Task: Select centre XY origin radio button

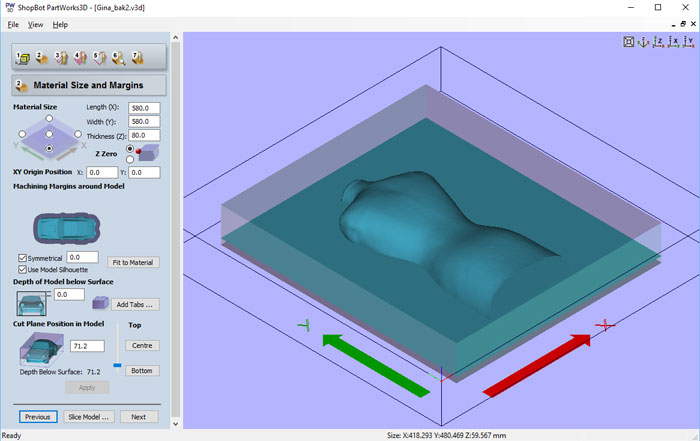Action: click(x=49, y=134)
